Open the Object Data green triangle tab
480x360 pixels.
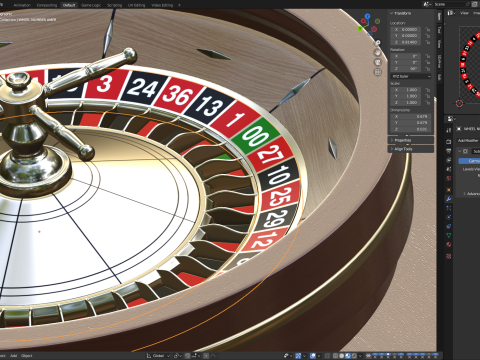(x=449, y=235)
